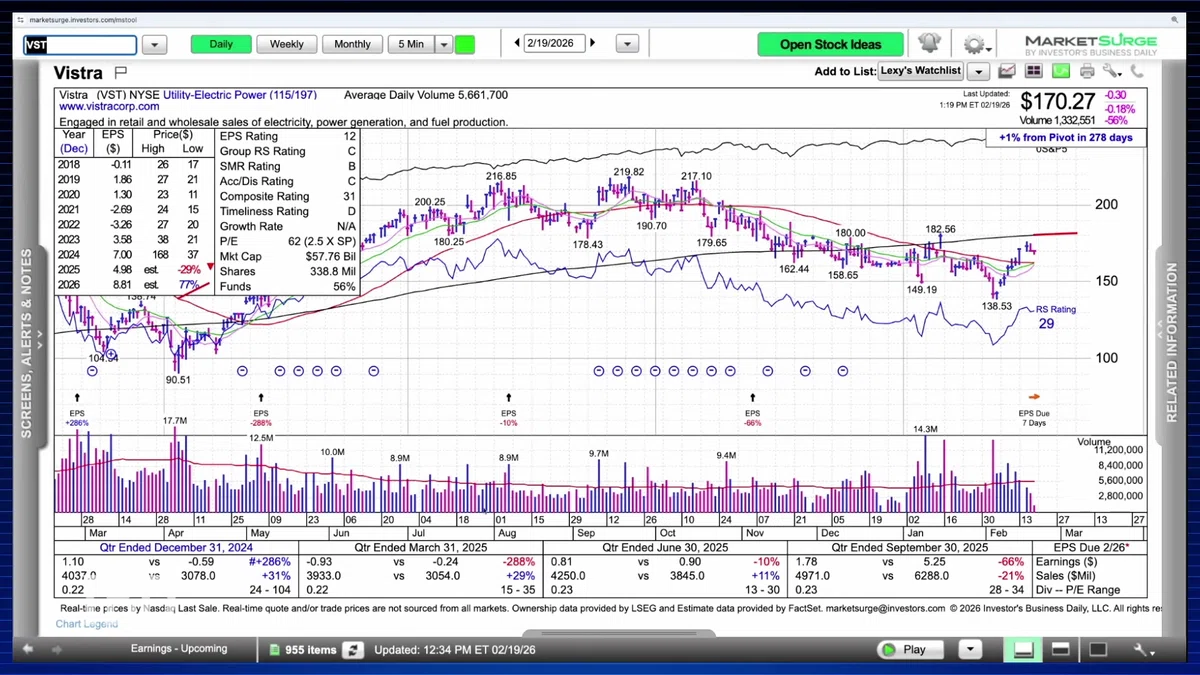Open the alerts bell icon
Image resolution: width=1200 pixels, height=675 pixels.
(929, 44)
